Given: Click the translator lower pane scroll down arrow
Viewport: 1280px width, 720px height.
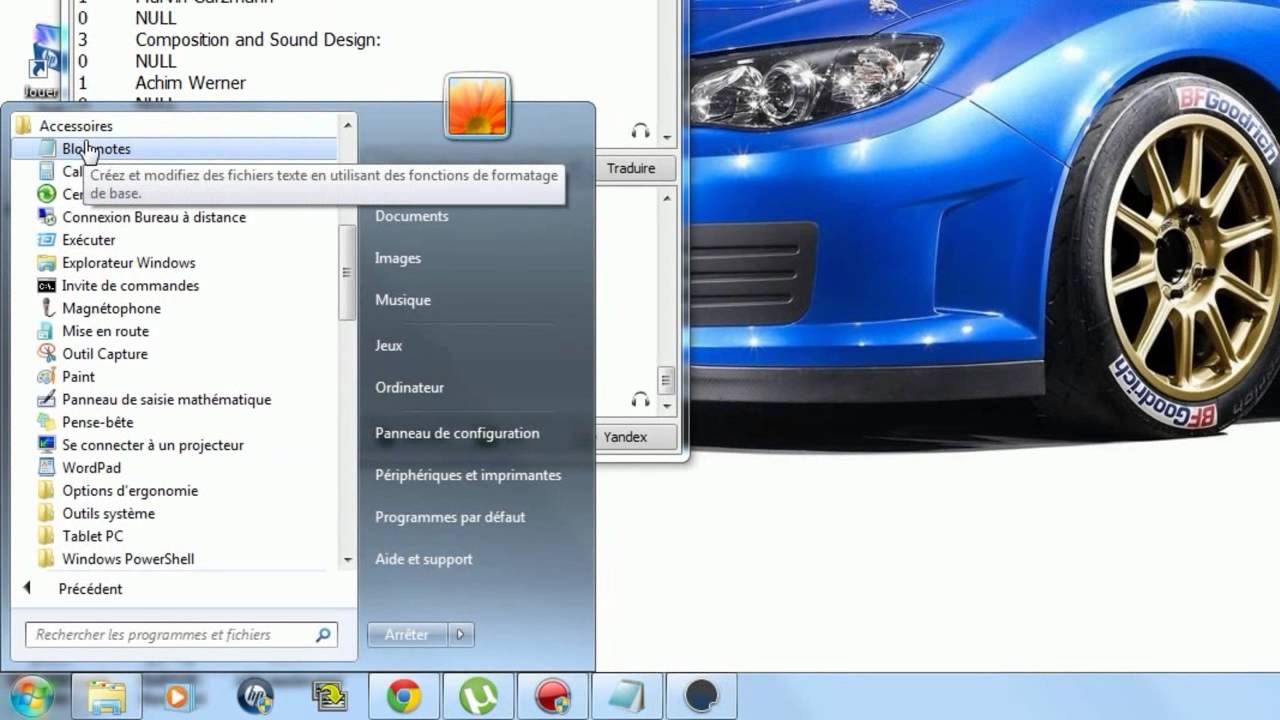Looking at the screenshot, I should (x=666, y=406).
